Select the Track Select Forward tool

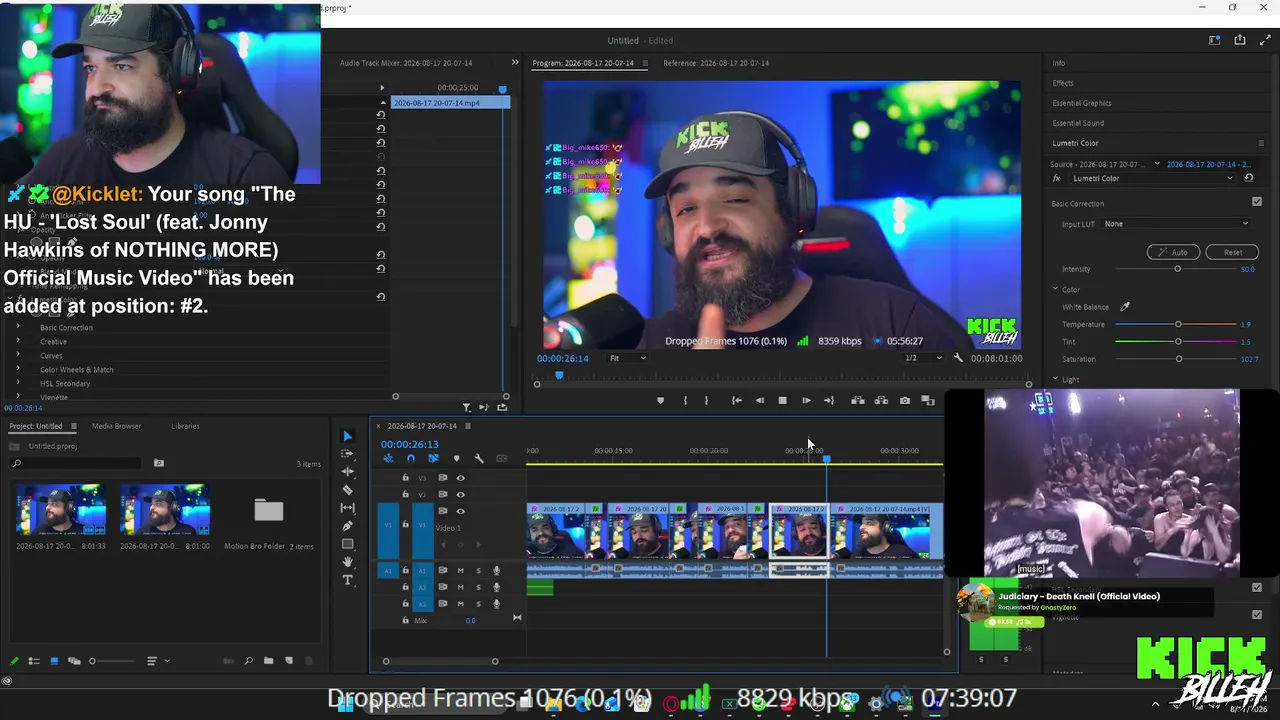(347, 454)
